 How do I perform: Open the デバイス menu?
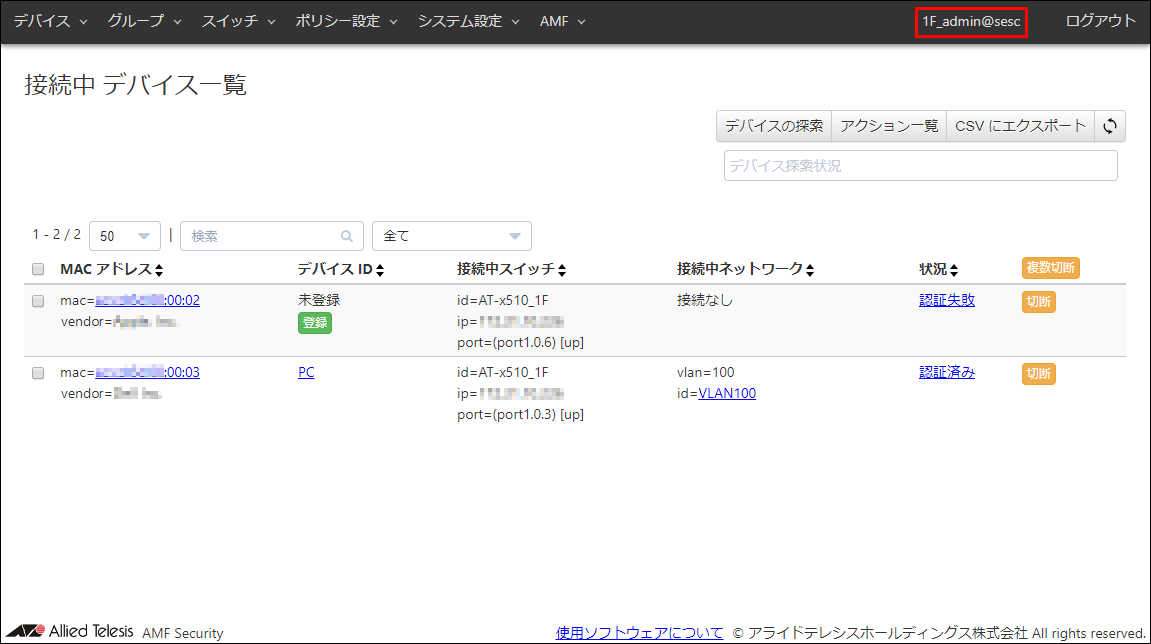(x=43, y=20)
